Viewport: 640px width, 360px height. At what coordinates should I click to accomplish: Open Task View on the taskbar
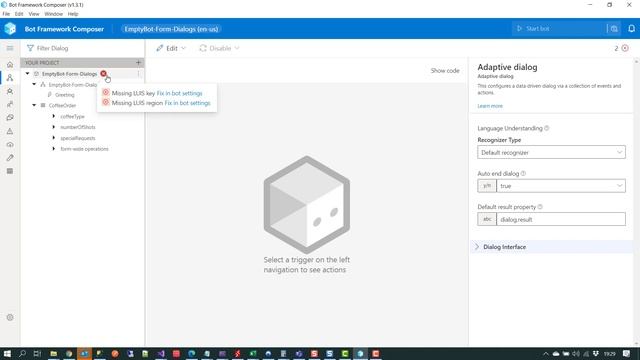[x=37, y=353]
